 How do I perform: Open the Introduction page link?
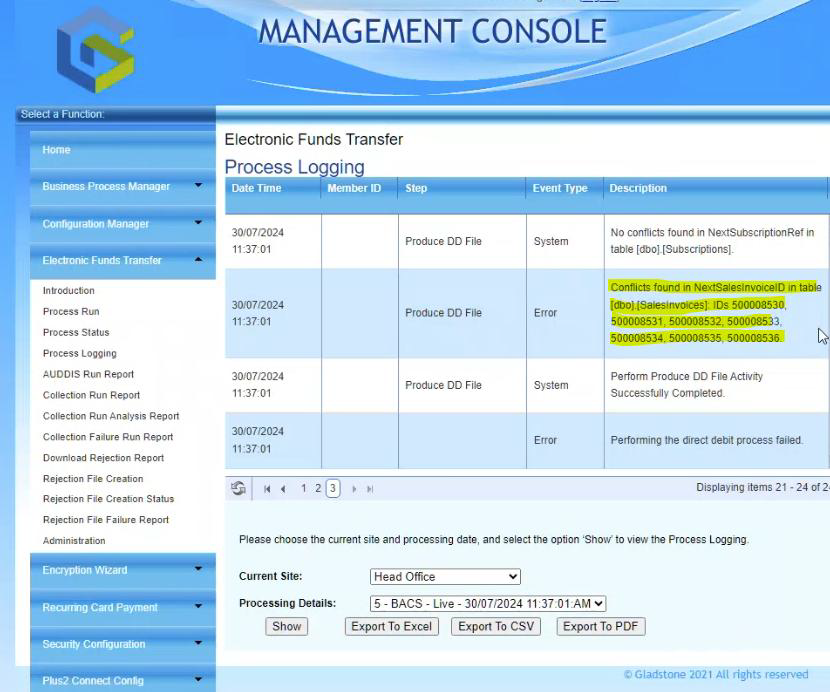tap(69, 291)
